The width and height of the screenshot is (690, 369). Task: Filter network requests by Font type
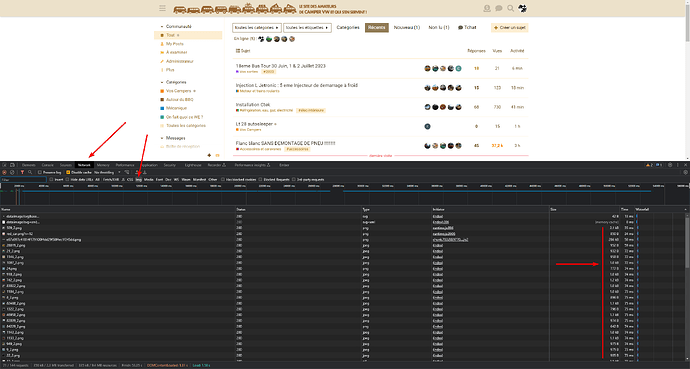point(159,179)
